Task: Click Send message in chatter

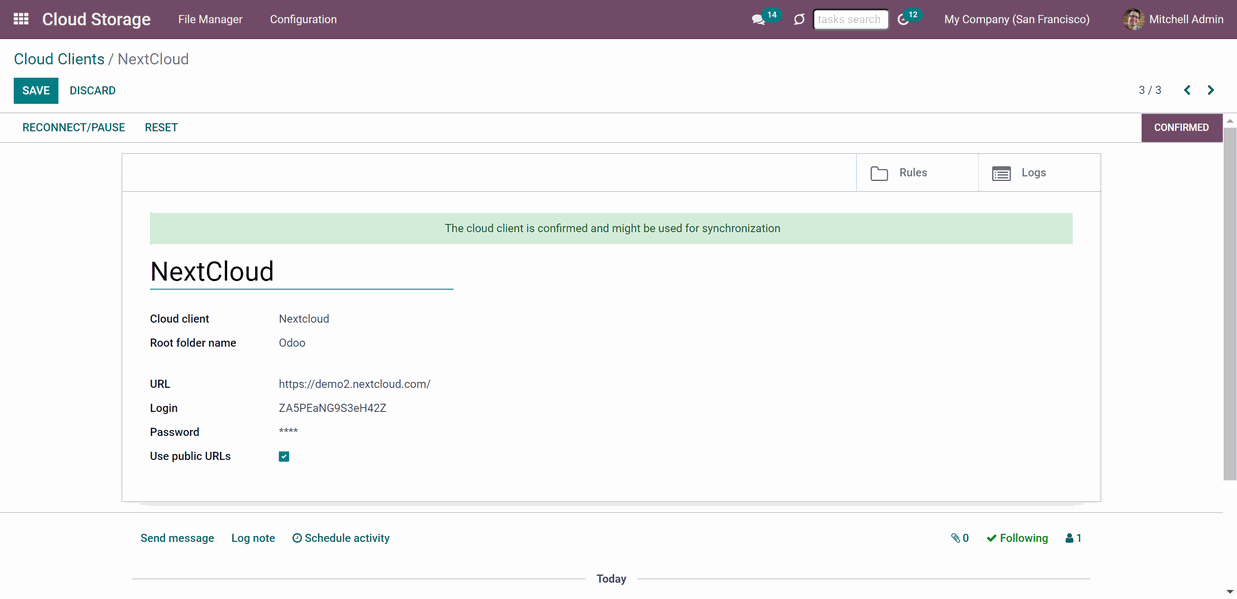Action: point(177,538)
